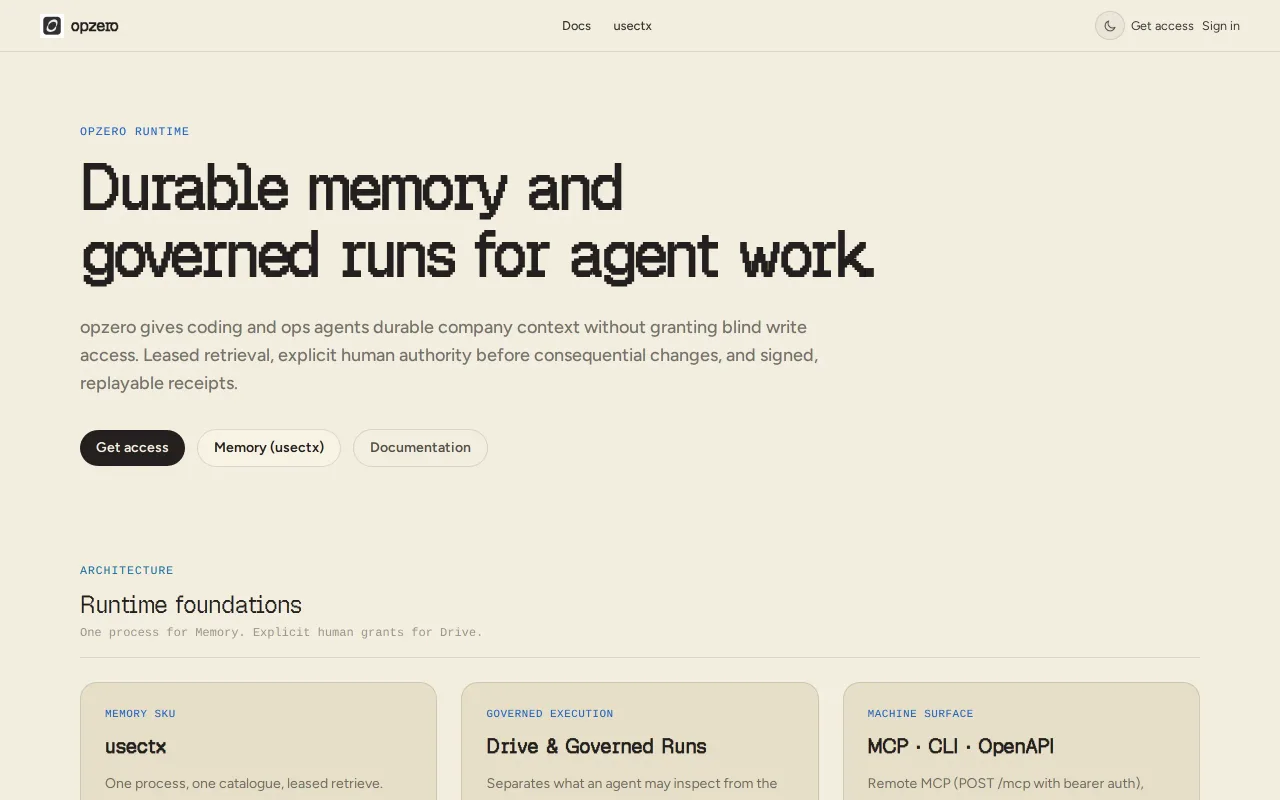
Task: Click the Runtime foundations heading
Action: coord(191,605)
